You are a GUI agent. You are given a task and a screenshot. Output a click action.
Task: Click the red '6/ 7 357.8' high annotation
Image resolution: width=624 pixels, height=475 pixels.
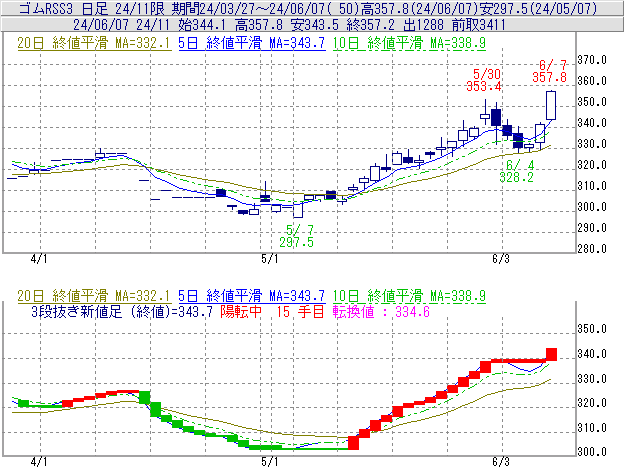[550, 71]
